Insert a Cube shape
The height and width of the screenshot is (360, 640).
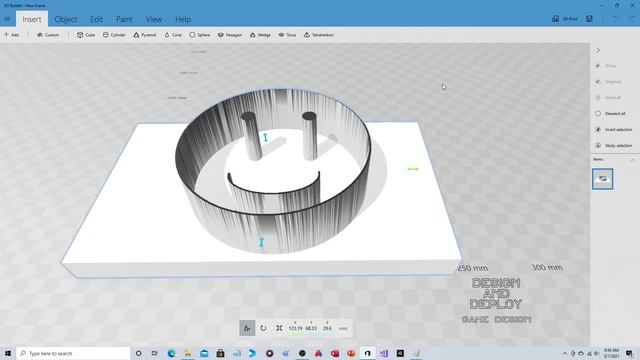(86, 35)
